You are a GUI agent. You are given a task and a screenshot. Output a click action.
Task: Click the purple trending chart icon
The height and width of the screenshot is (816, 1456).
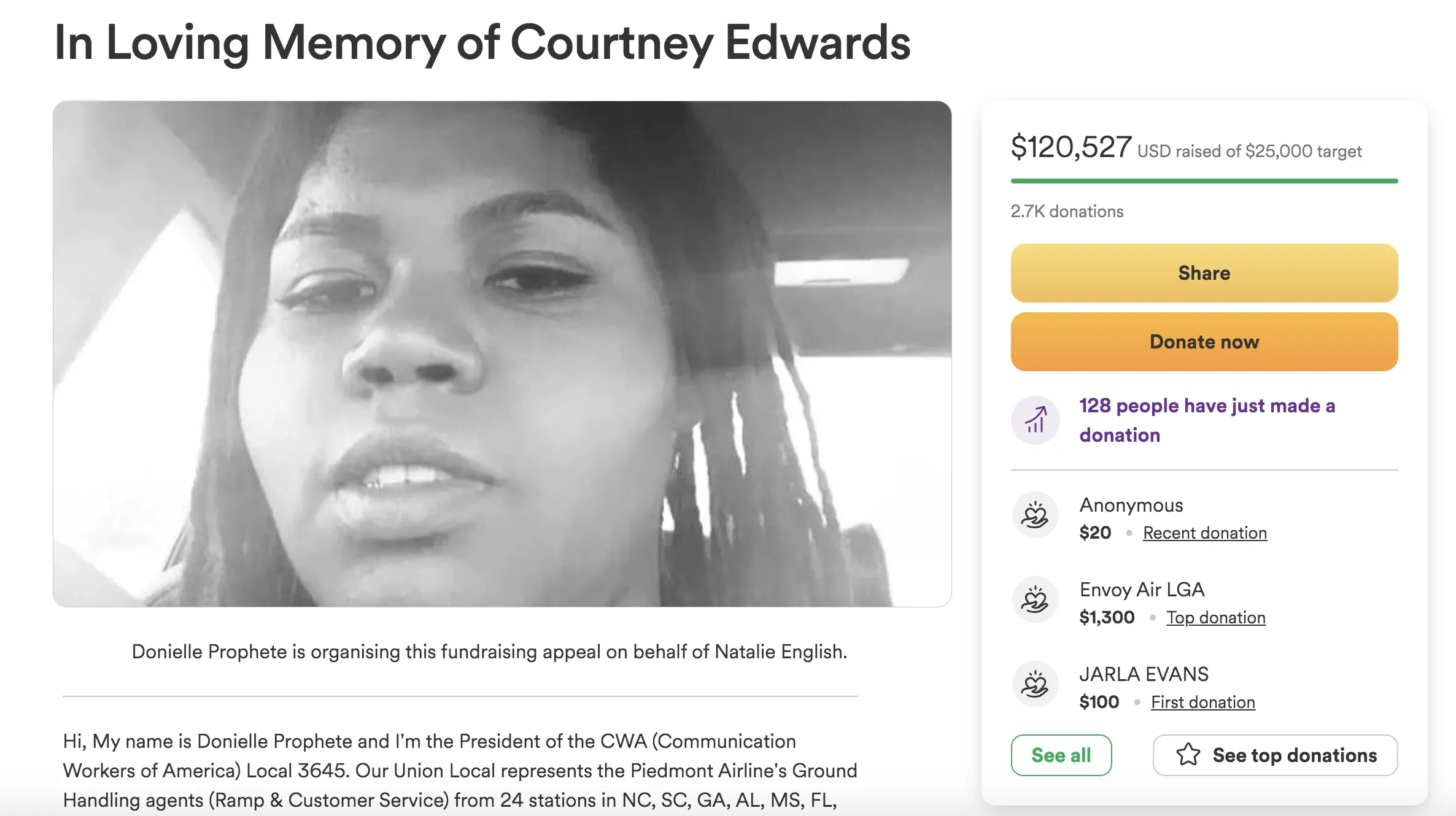point(1036,420)
